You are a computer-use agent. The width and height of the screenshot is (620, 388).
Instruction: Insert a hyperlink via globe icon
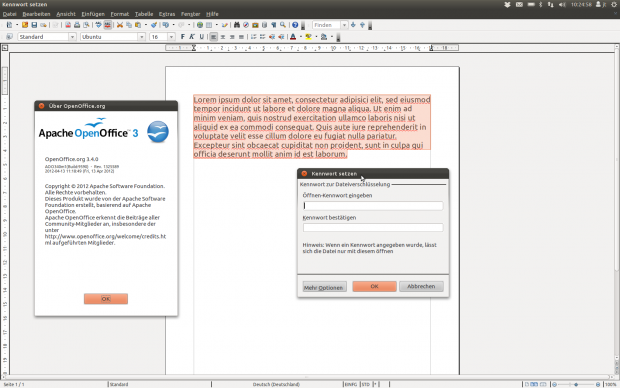click(x=200, y=25)
